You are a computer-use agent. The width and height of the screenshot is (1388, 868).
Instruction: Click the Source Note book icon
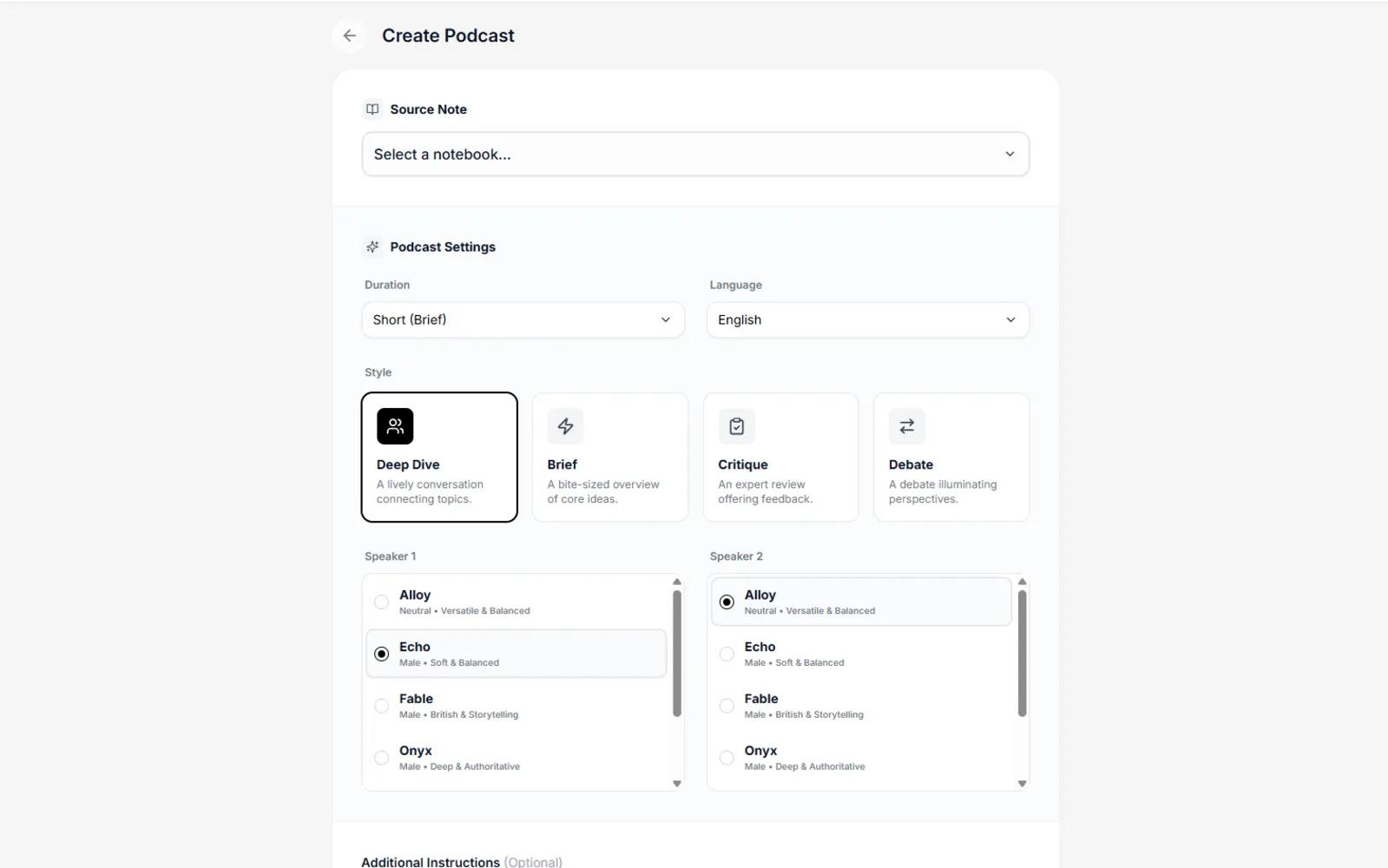pos(372,109)
